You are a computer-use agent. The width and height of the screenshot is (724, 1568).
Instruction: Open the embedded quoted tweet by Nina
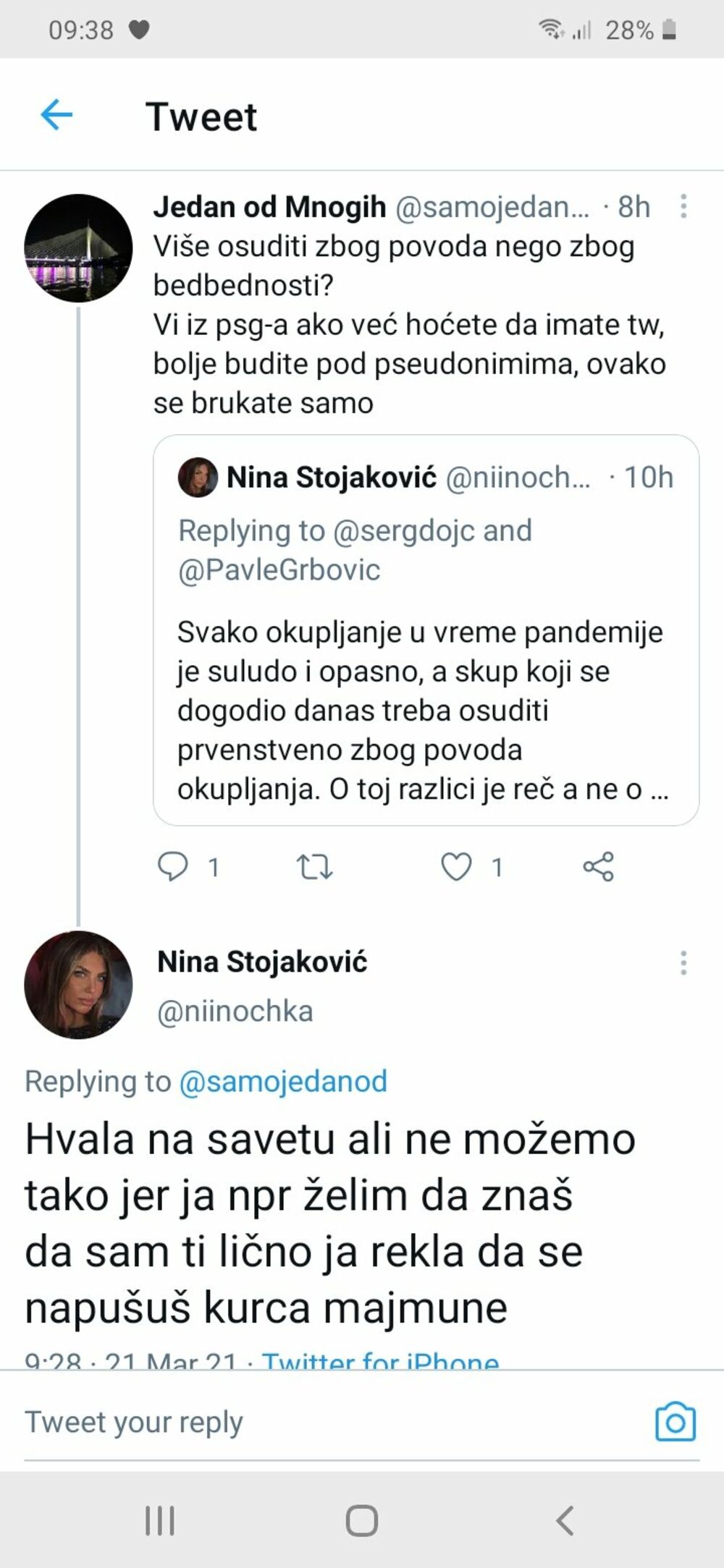(422, 628)
